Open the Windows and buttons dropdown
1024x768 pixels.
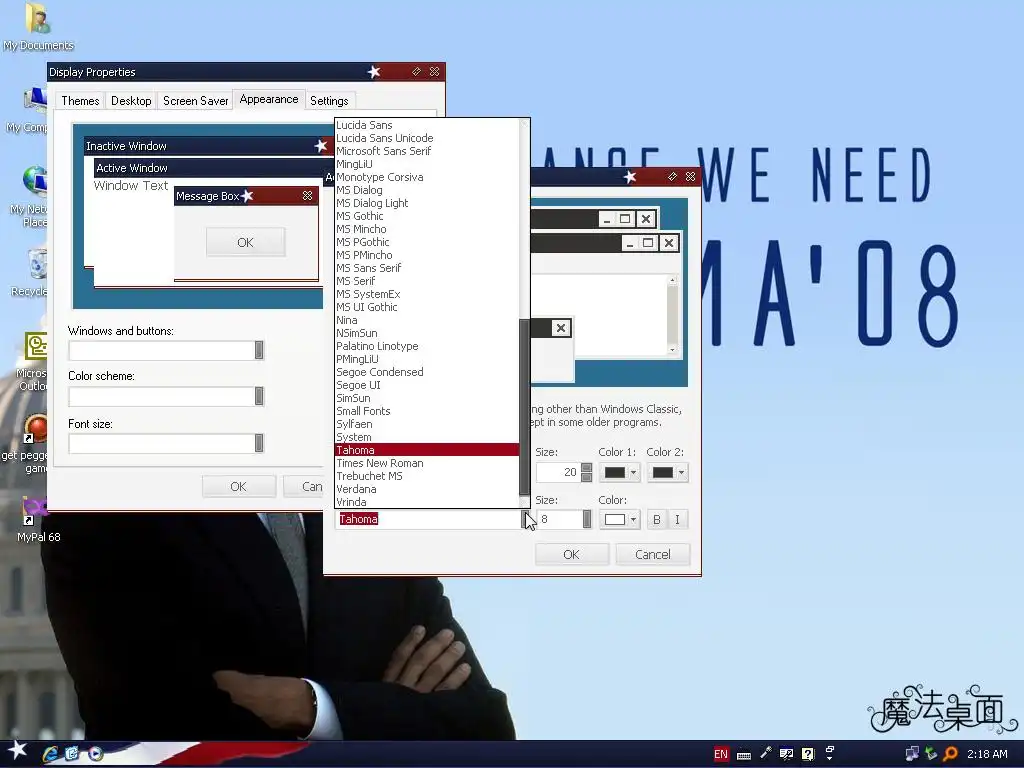tap(259, 350)
